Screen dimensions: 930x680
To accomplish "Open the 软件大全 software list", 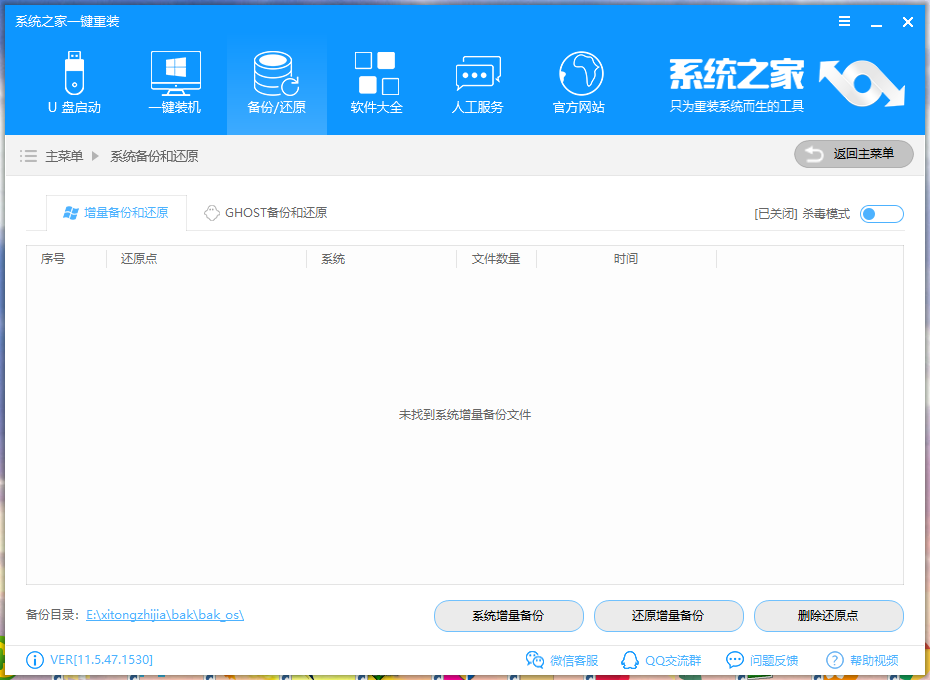I will [377, 82].
